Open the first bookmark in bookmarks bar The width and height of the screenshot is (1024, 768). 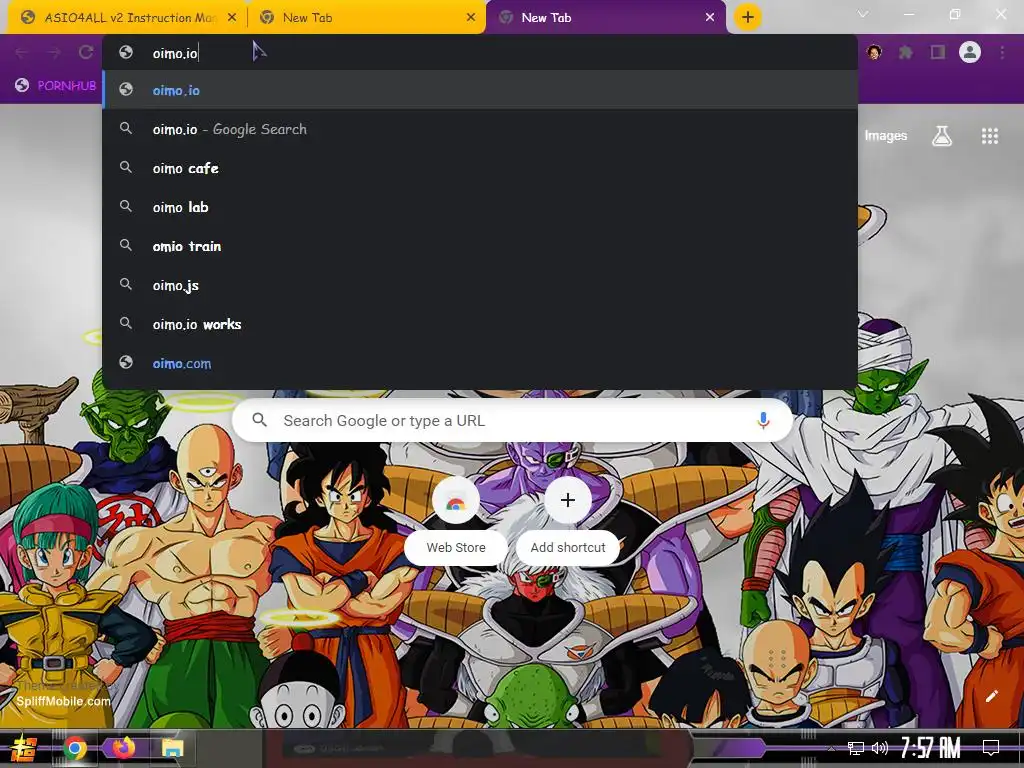pyautogui.click(x=56, y=86)
